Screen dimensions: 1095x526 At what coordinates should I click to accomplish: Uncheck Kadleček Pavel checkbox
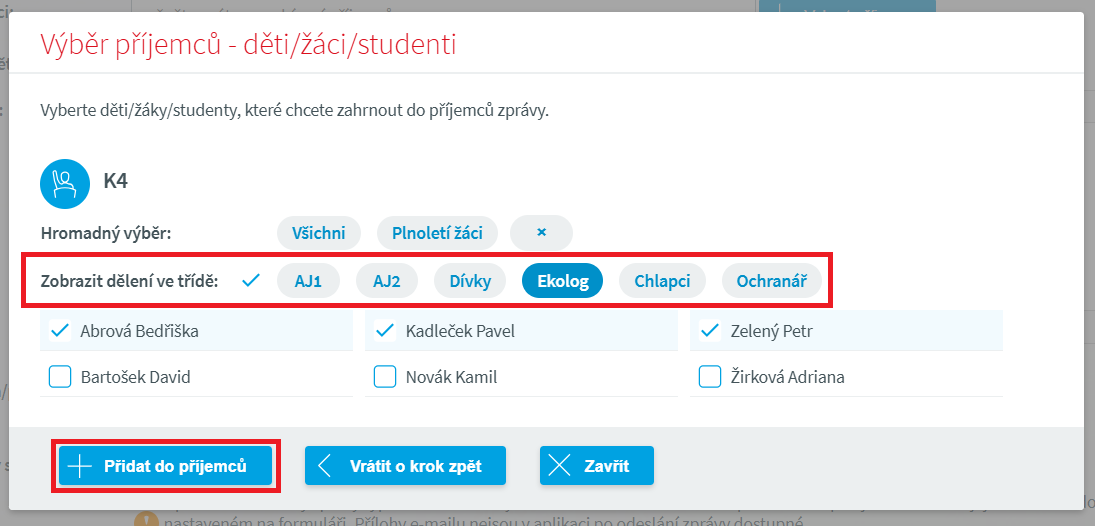(384, 330)
